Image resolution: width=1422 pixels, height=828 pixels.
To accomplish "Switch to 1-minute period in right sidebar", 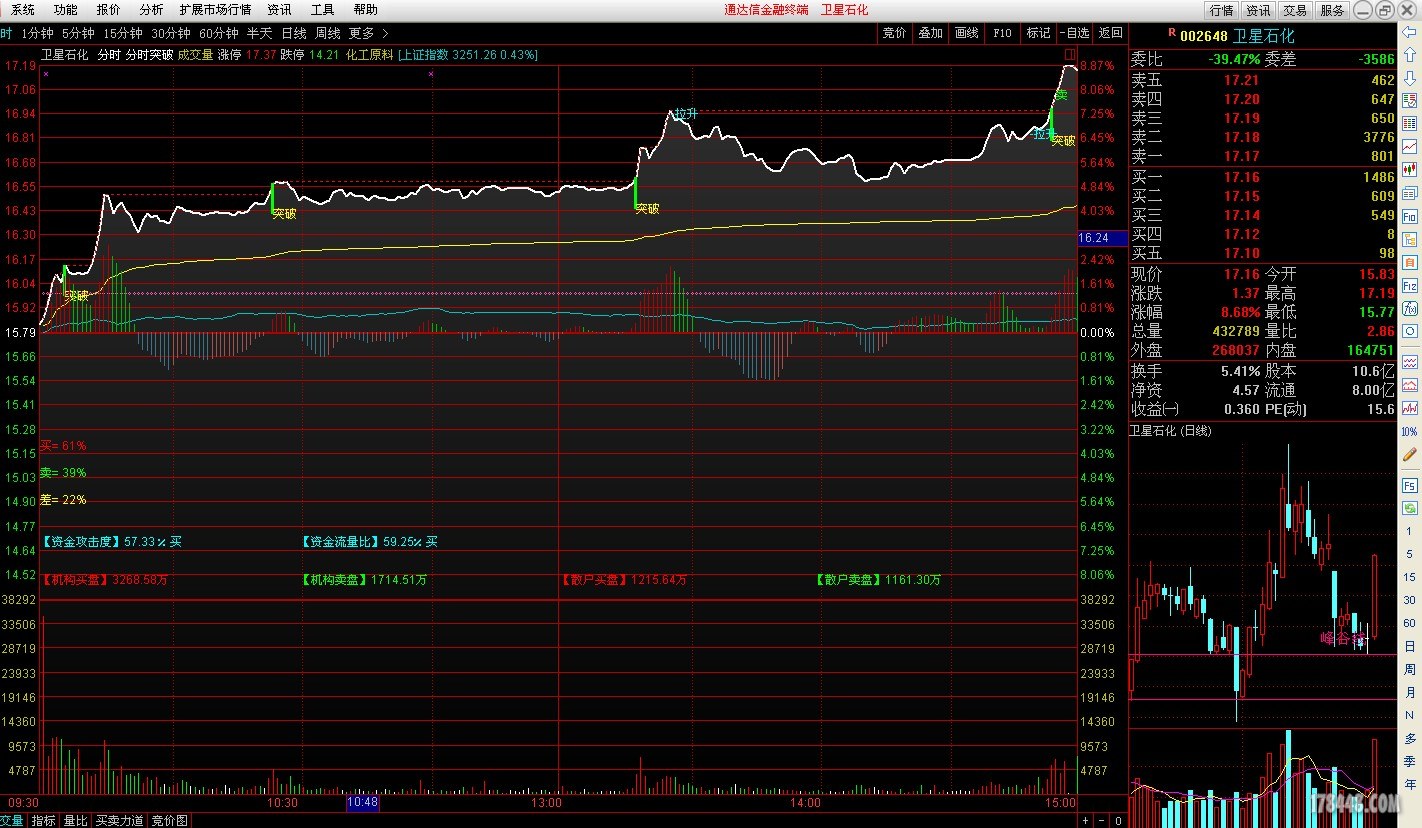I will [x=1410, y=531].
